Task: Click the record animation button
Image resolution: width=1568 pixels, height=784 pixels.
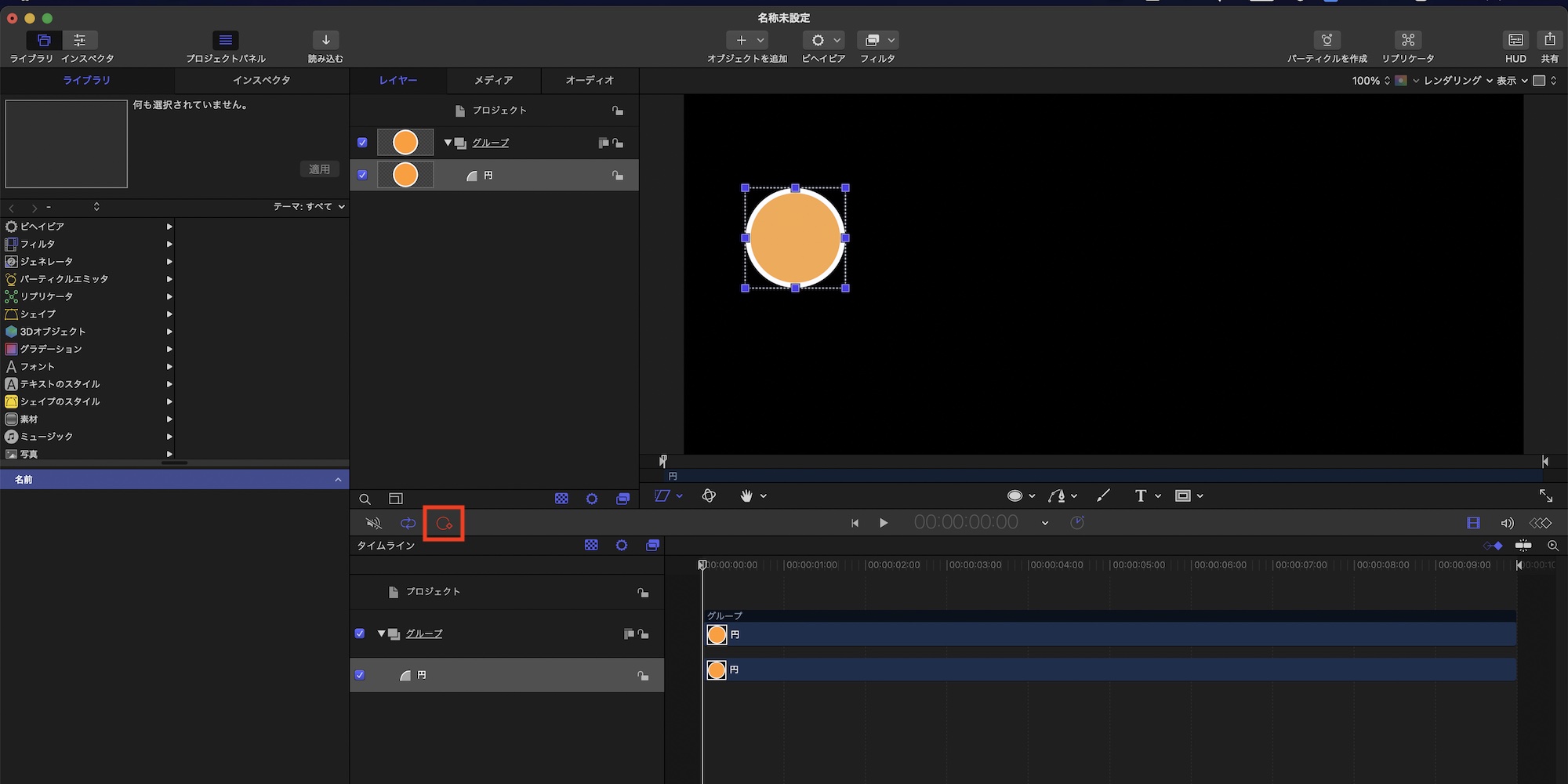Action: (x=444, y=524)
